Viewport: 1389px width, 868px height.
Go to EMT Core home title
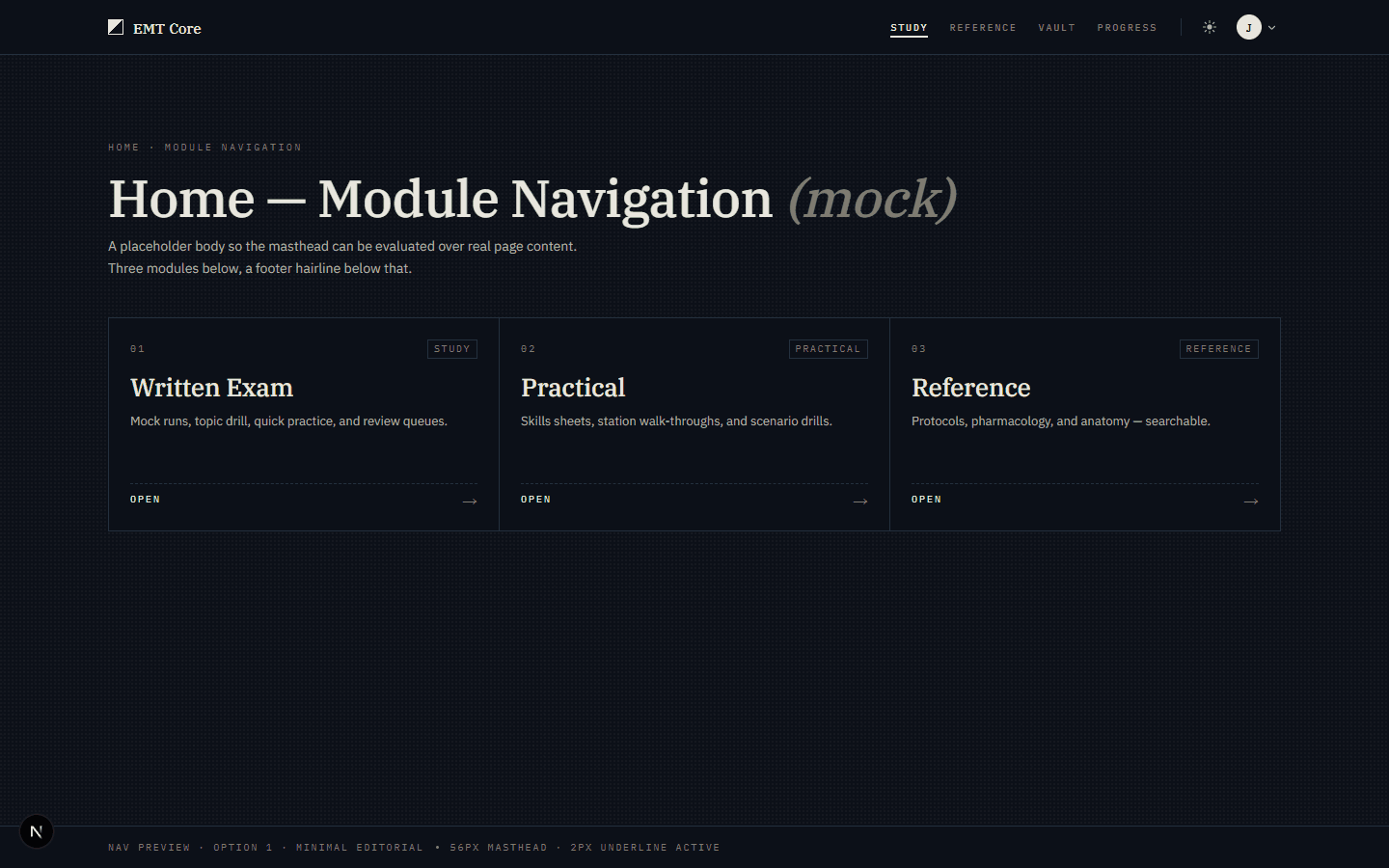click(x=167, y=28)
